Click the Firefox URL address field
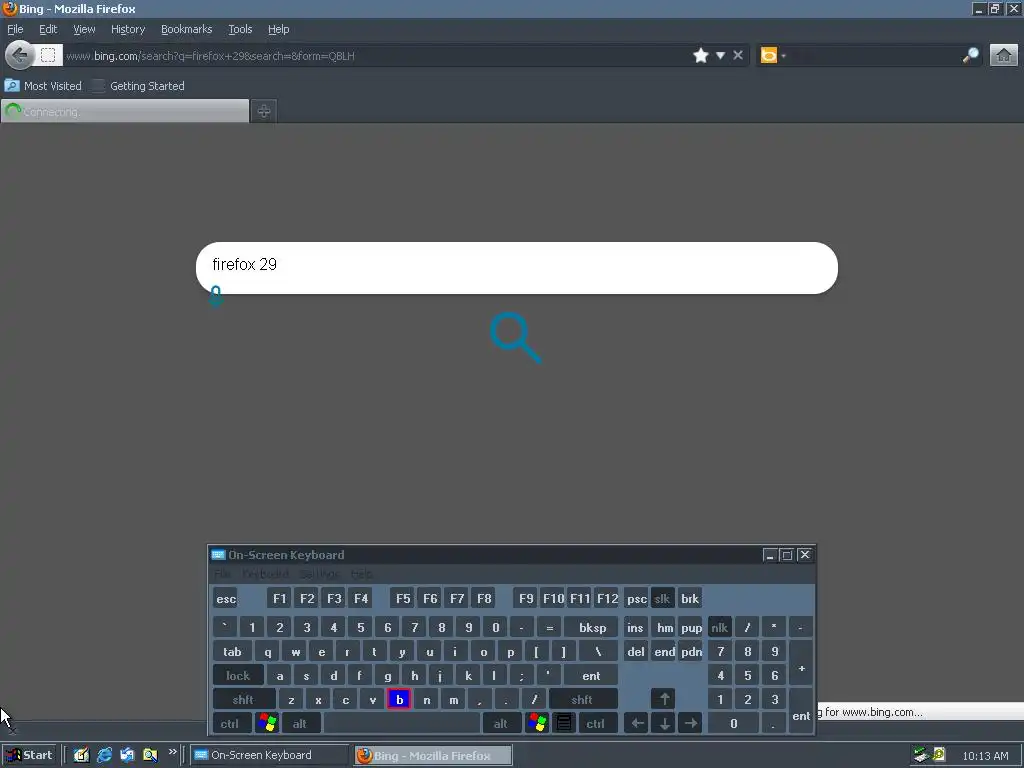Image resolution: width=1024 pixels, height=768 pixels. click(376, 56)
